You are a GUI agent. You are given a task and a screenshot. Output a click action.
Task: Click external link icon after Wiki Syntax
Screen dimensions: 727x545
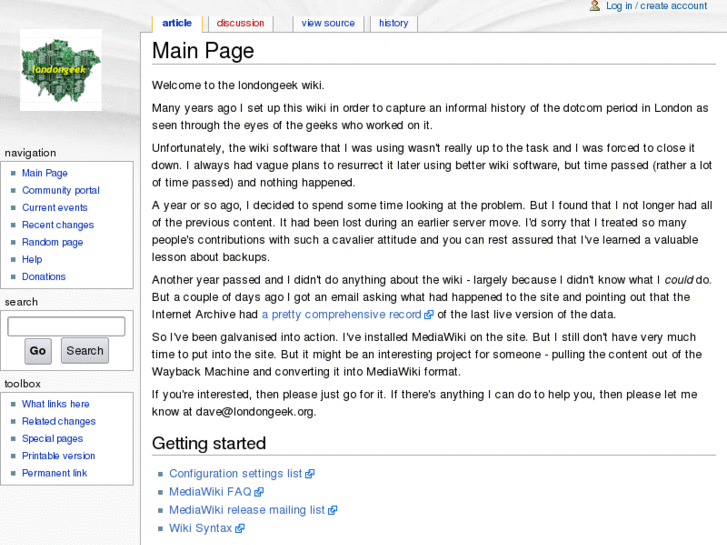pyautogui.click(x=240, y=528)
